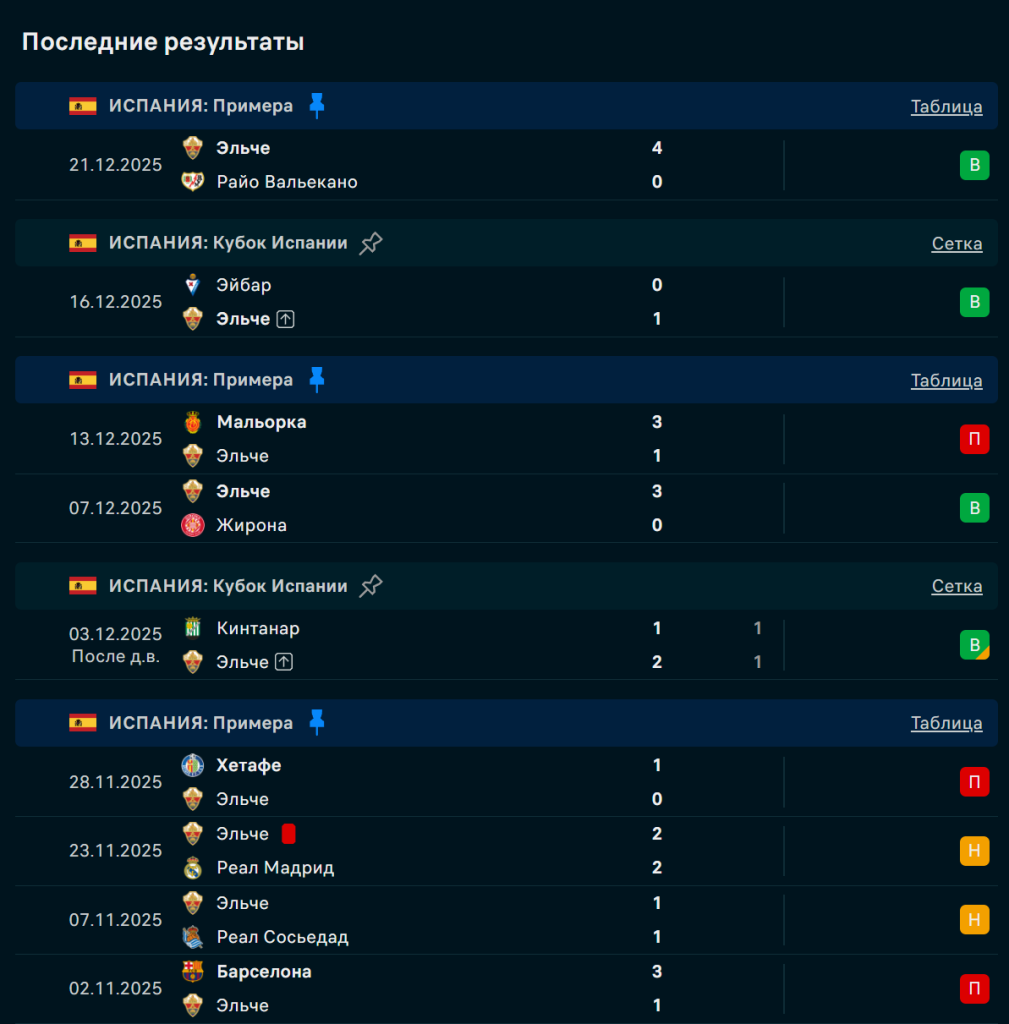Viewport: 1009px width, 1024px height.
Task: Click the Реал Сосьедад team logo
Action: pyautogui.click(x=193, y=937)
